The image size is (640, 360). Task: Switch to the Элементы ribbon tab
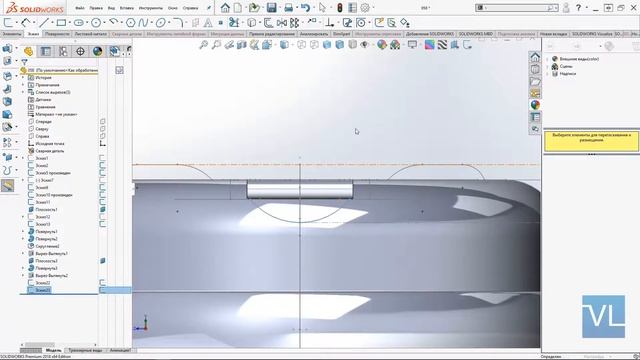pos(11,34)
